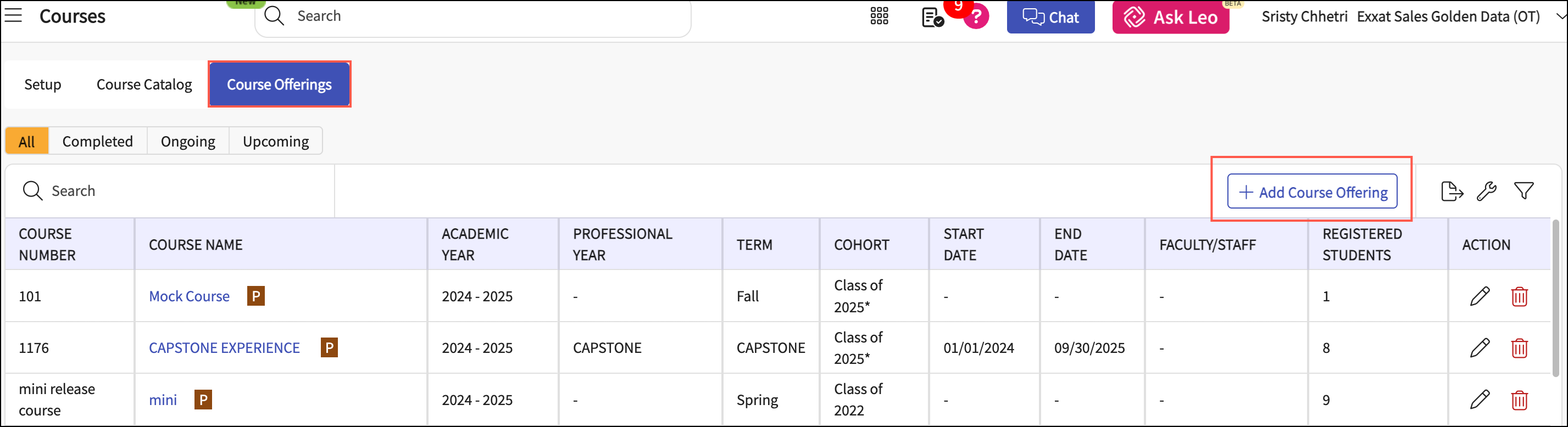The height and width of the screenshot is (427, 1568).
Task: Click the export icon above the table
Action: click(1452, 192)
